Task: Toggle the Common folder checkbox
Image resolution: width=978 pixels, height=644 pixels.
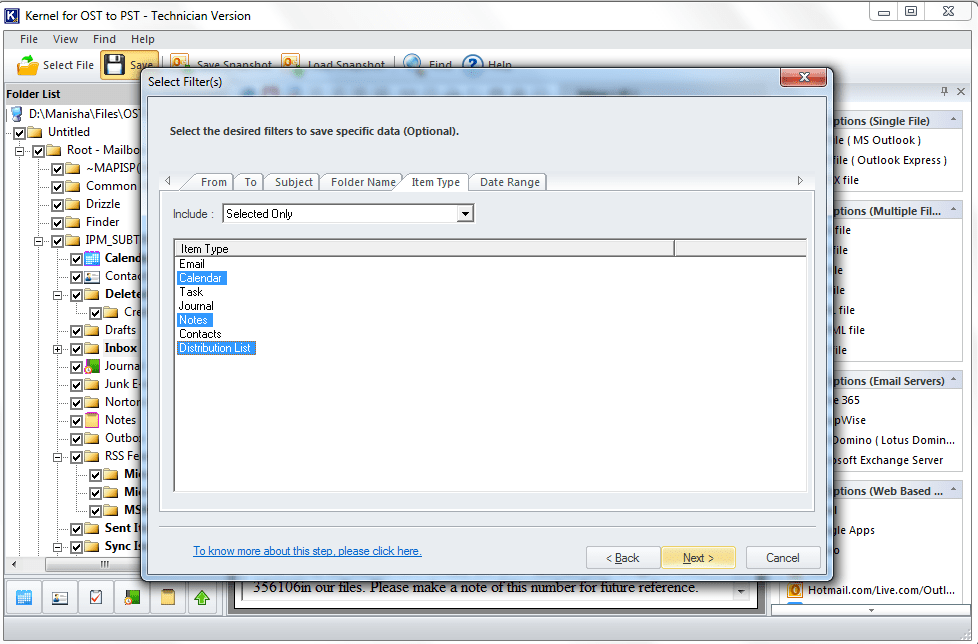Action: [57, 187]
